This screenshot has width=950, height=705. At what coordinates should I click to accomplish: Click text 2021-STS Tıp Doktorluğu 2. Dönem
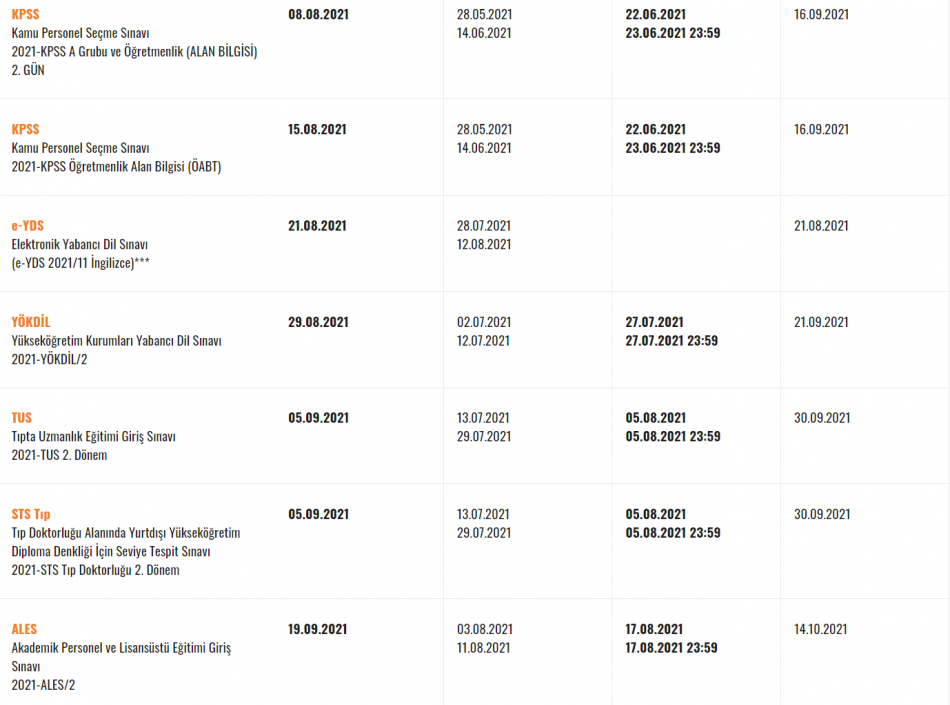coord(96,570)
